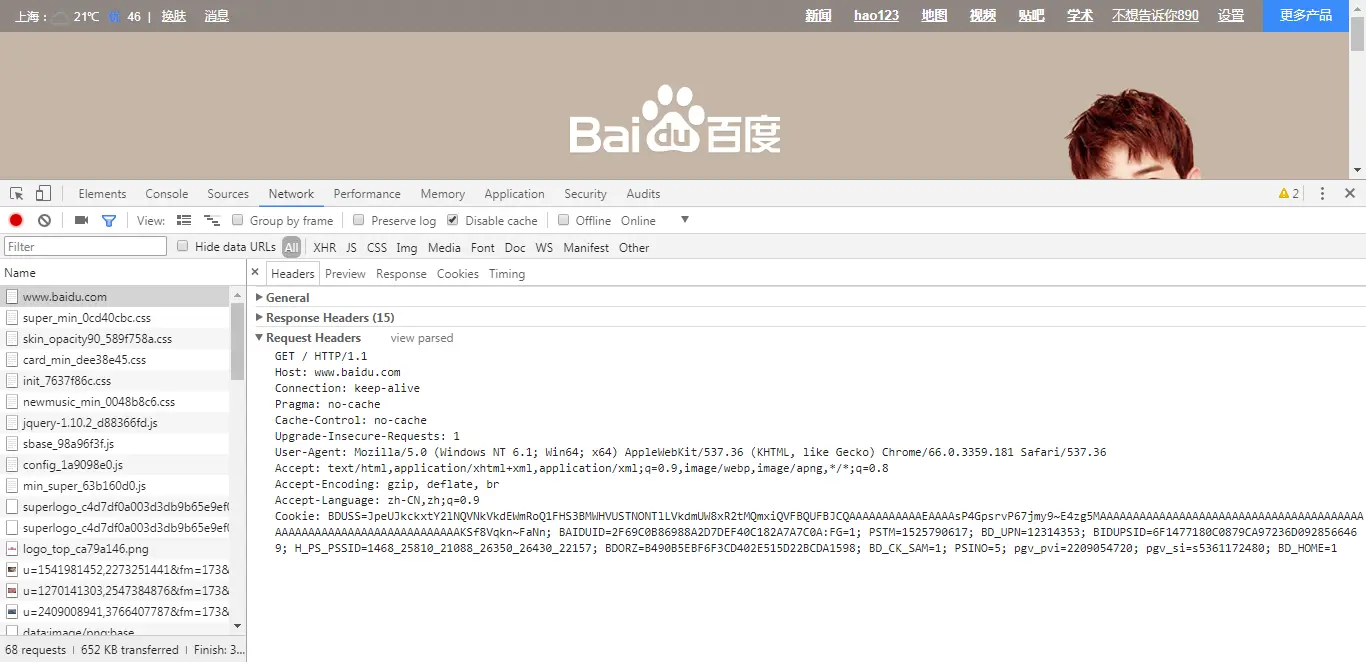Open DevTools three-dot customize menu
The width and height of the screenshot is (1366, 662).
pyautogui.click(x=1322, y=194)
